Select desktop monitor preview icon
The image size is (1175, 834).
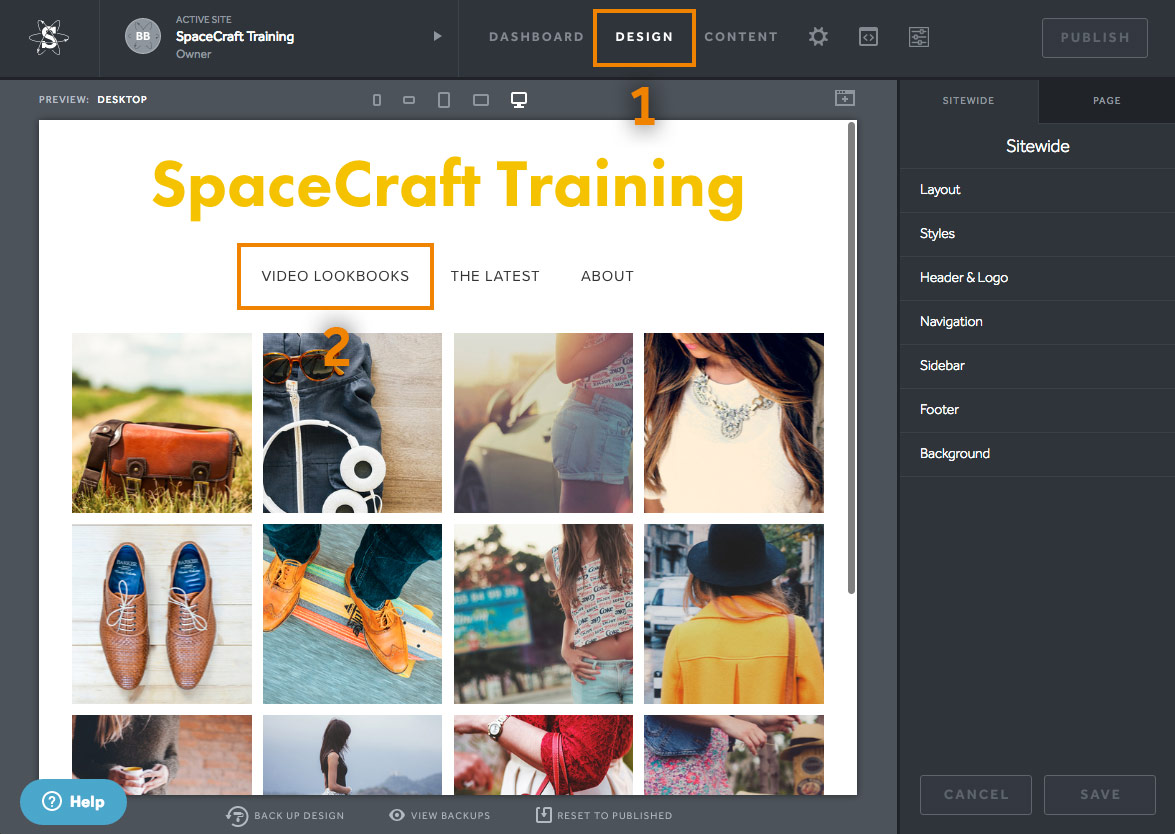(519, 100)
